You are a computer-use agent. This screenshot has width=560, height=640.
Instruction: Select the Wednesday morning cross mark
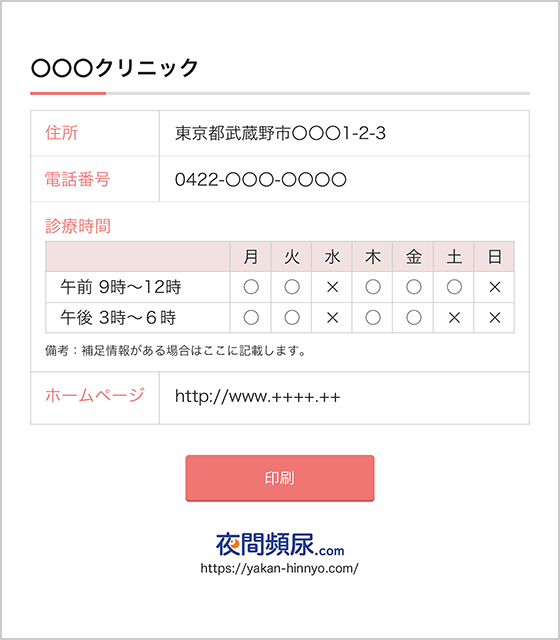pyautogui.click(x=332, y=287)
